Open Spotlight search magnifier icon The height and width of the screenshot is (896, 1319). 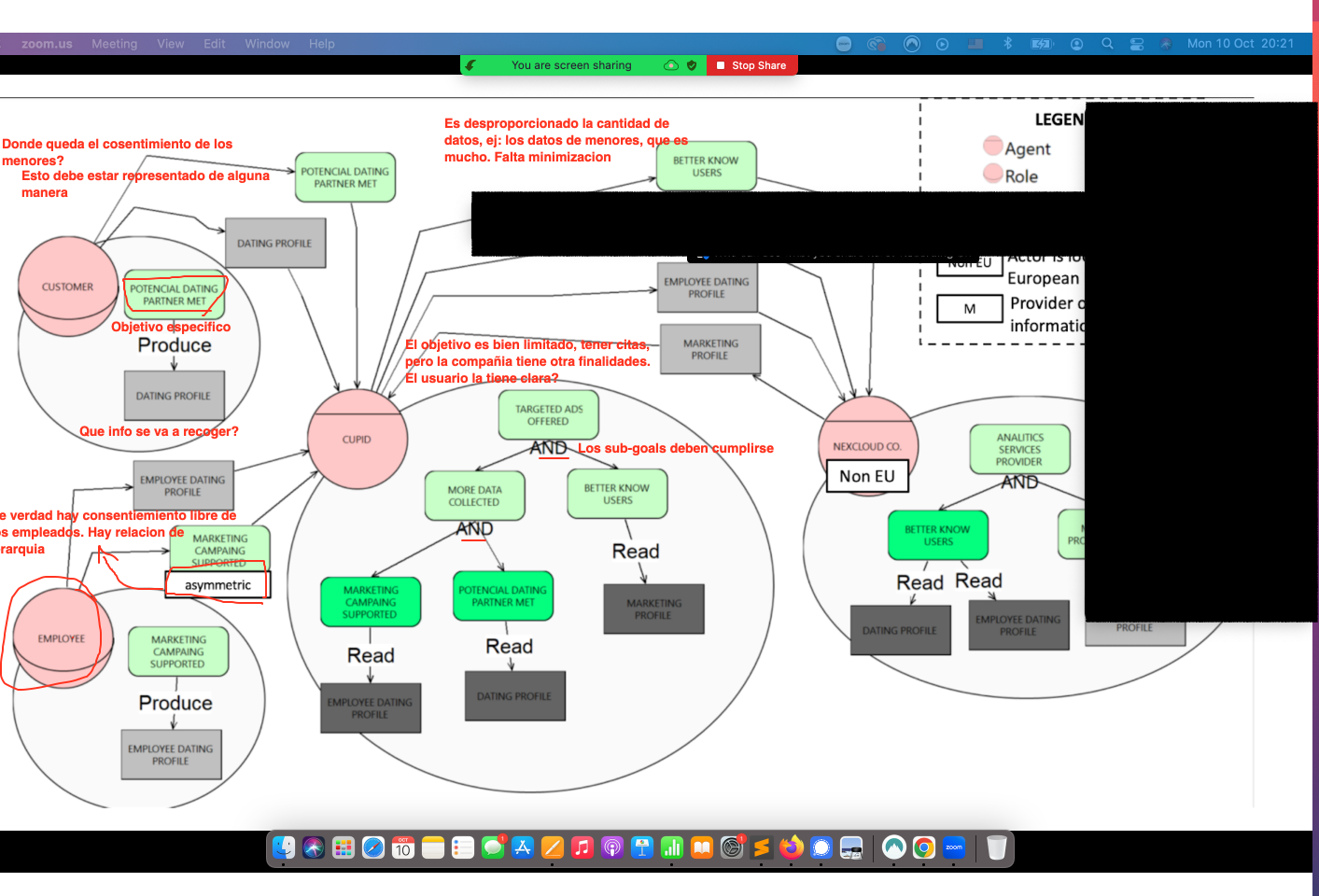click(1107, 44)
